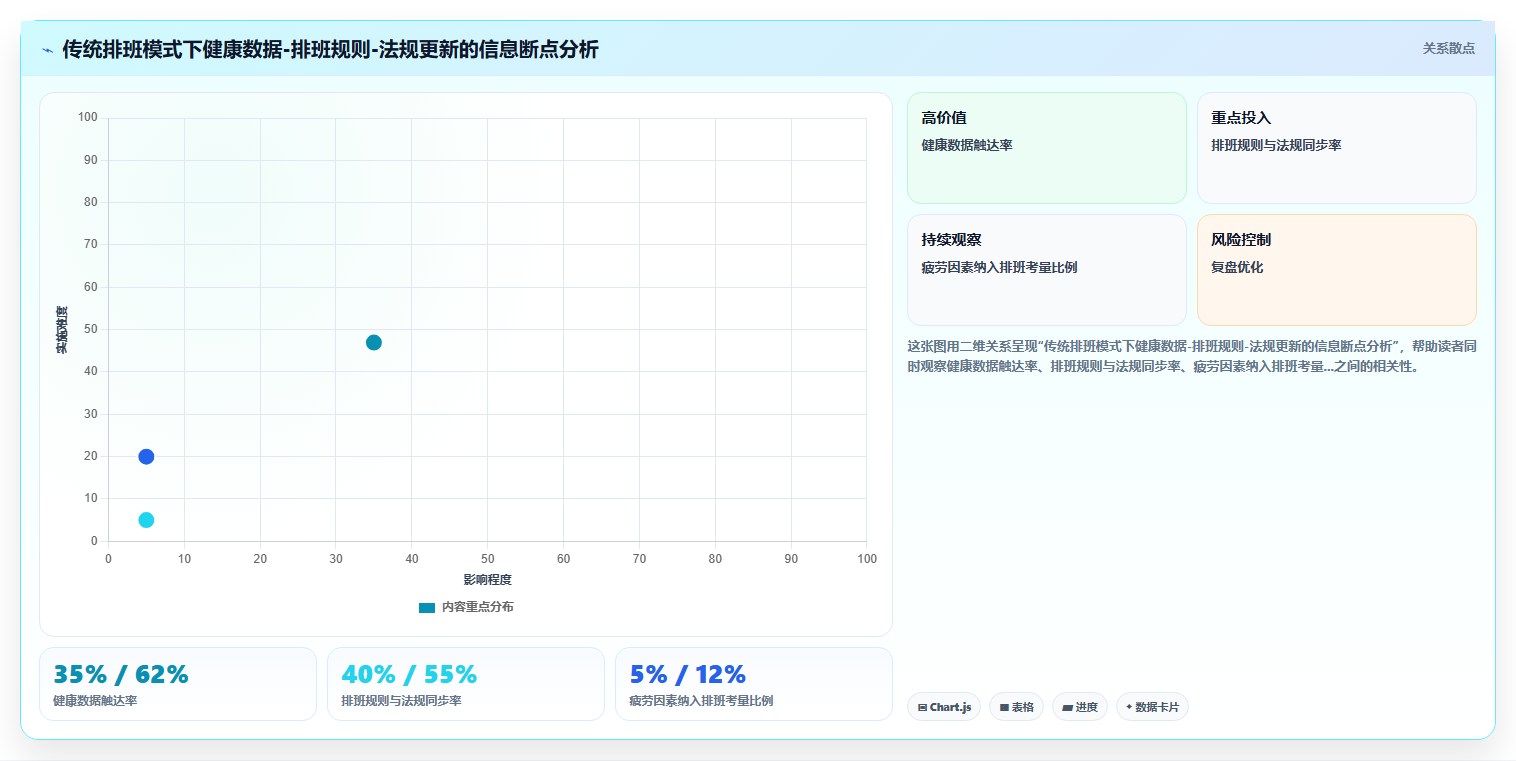The height and width of the screenshot is (761, 1516).
Task: Click the 40% / 55% stat card
Action: tap(466, 684)
